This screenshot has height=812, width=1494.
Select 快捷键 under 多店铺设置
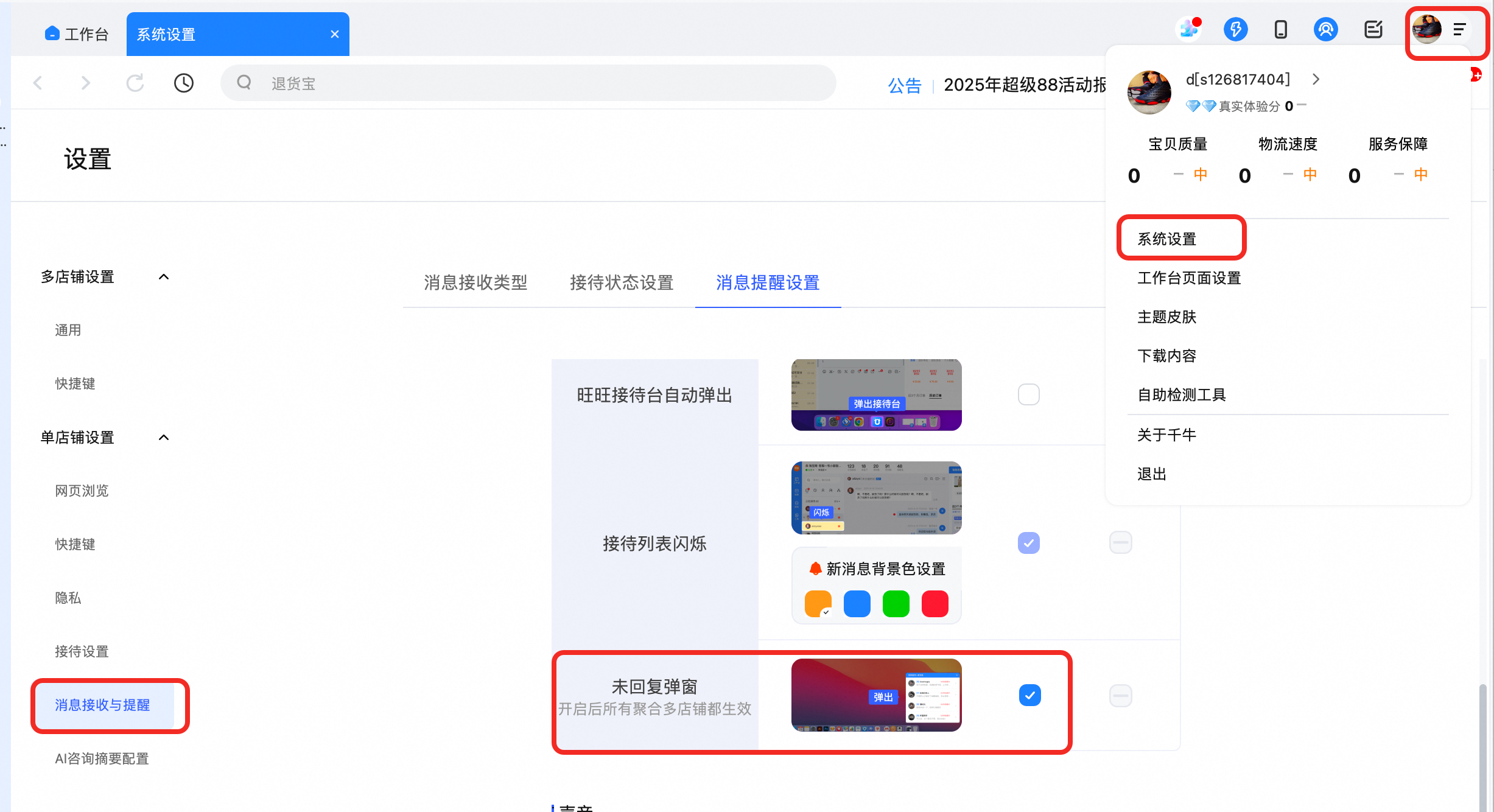click(x=75, y=383)
